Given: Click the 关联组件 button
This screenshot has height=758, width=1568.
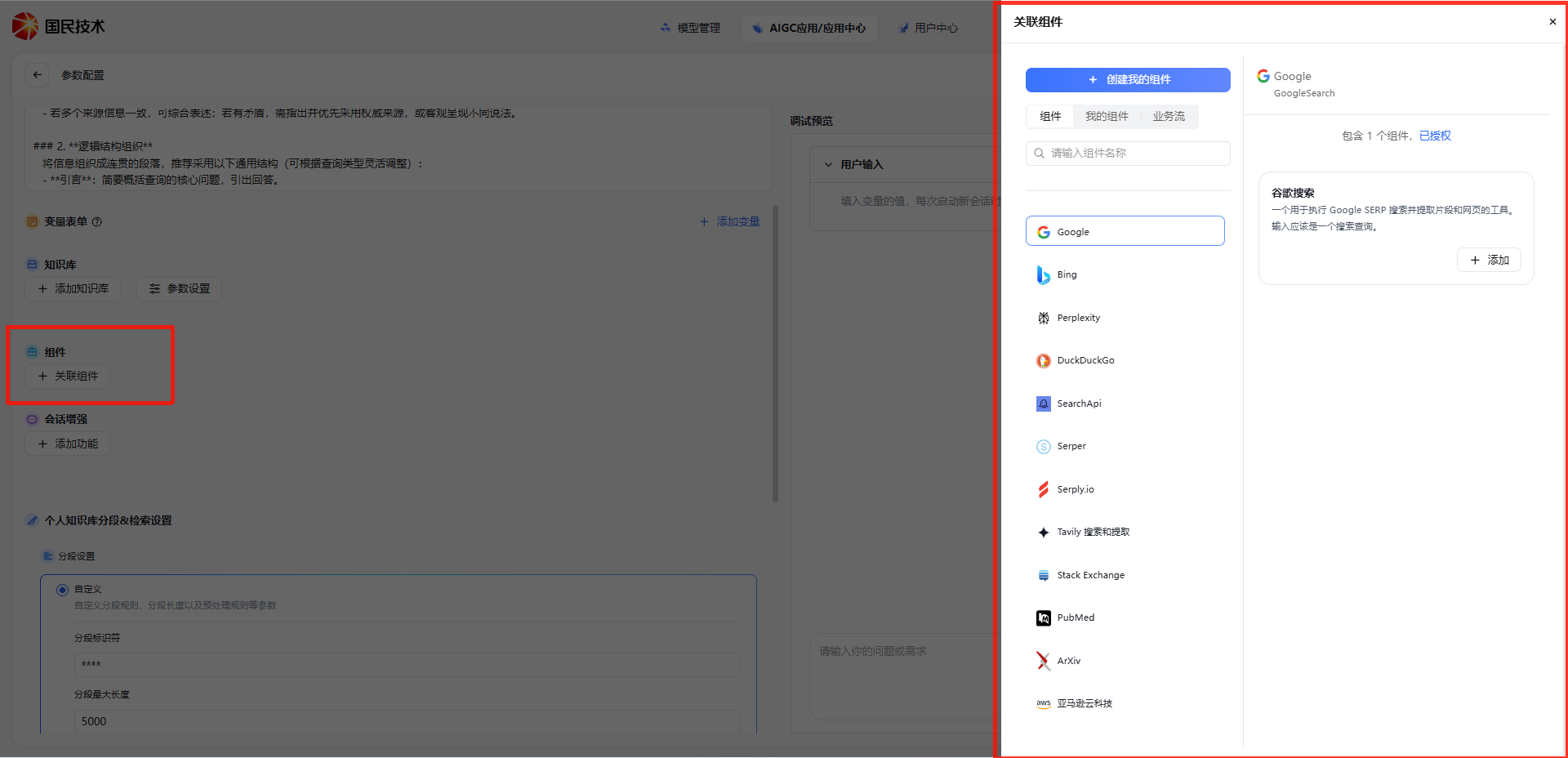Looking at the screenshot, I should coord(68,377).
